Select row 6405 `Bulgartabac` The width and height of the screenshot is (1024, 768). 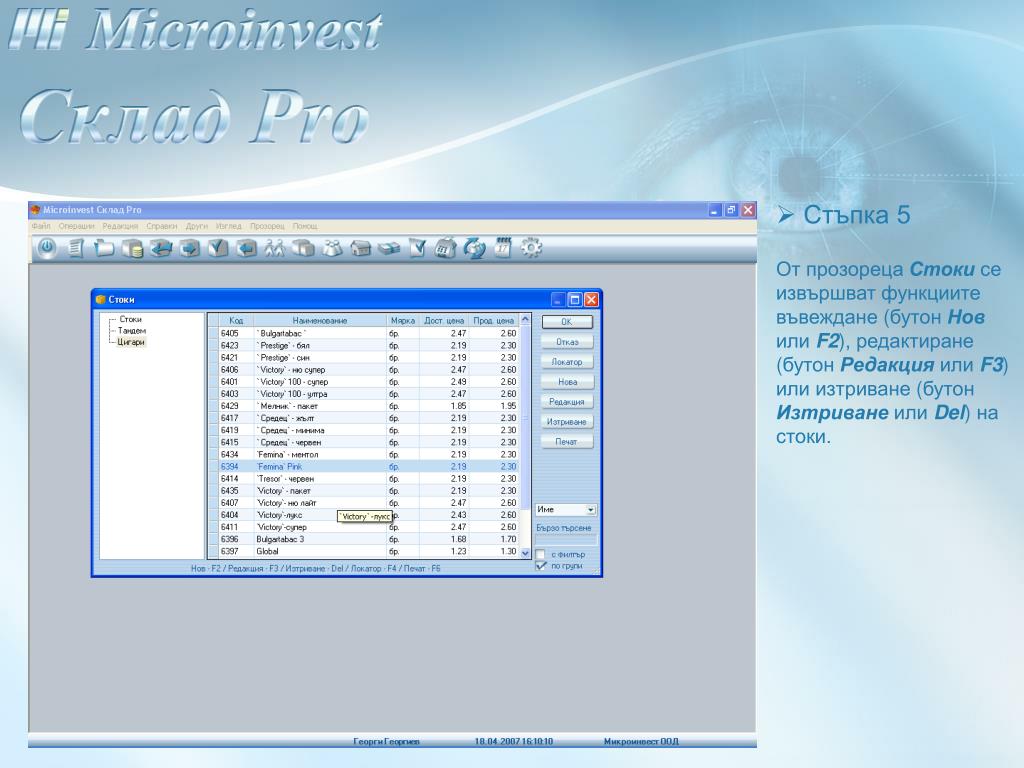point(364,333)
